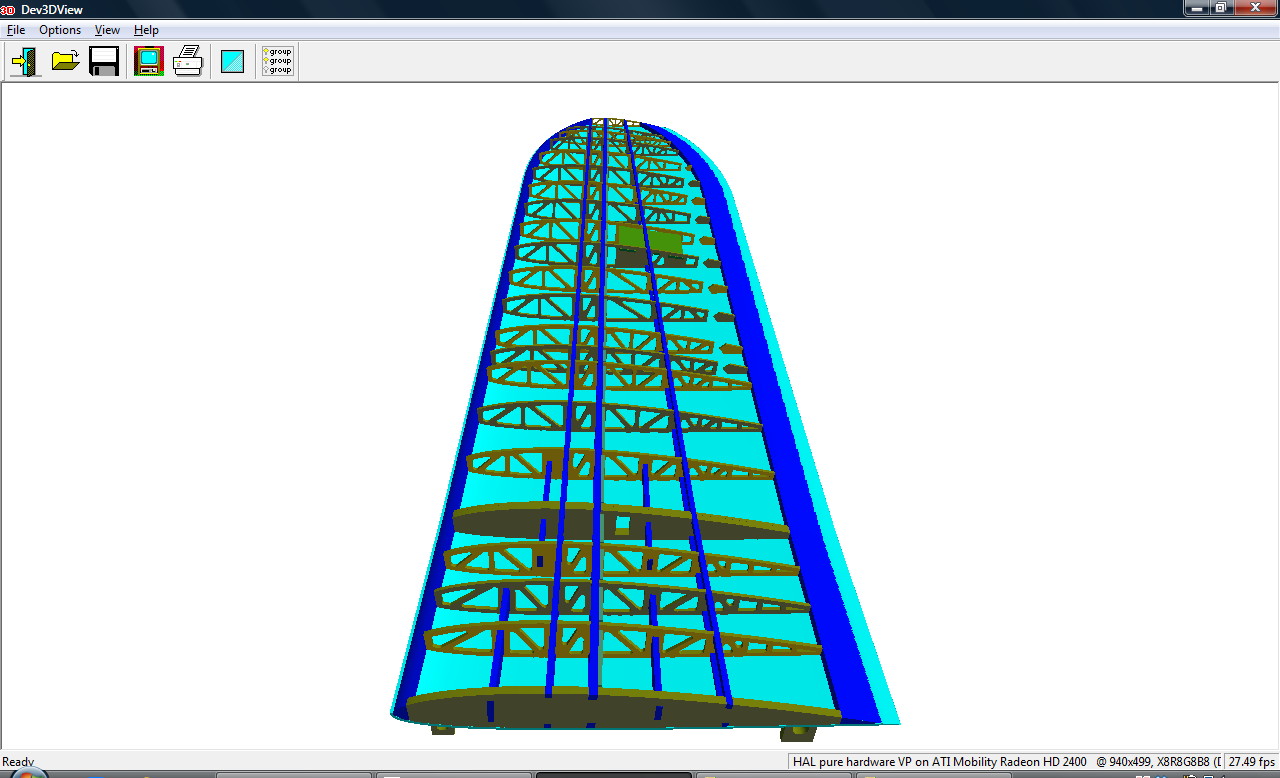Open the File menu
The image size is (1280, 778).
click(16, 30)
